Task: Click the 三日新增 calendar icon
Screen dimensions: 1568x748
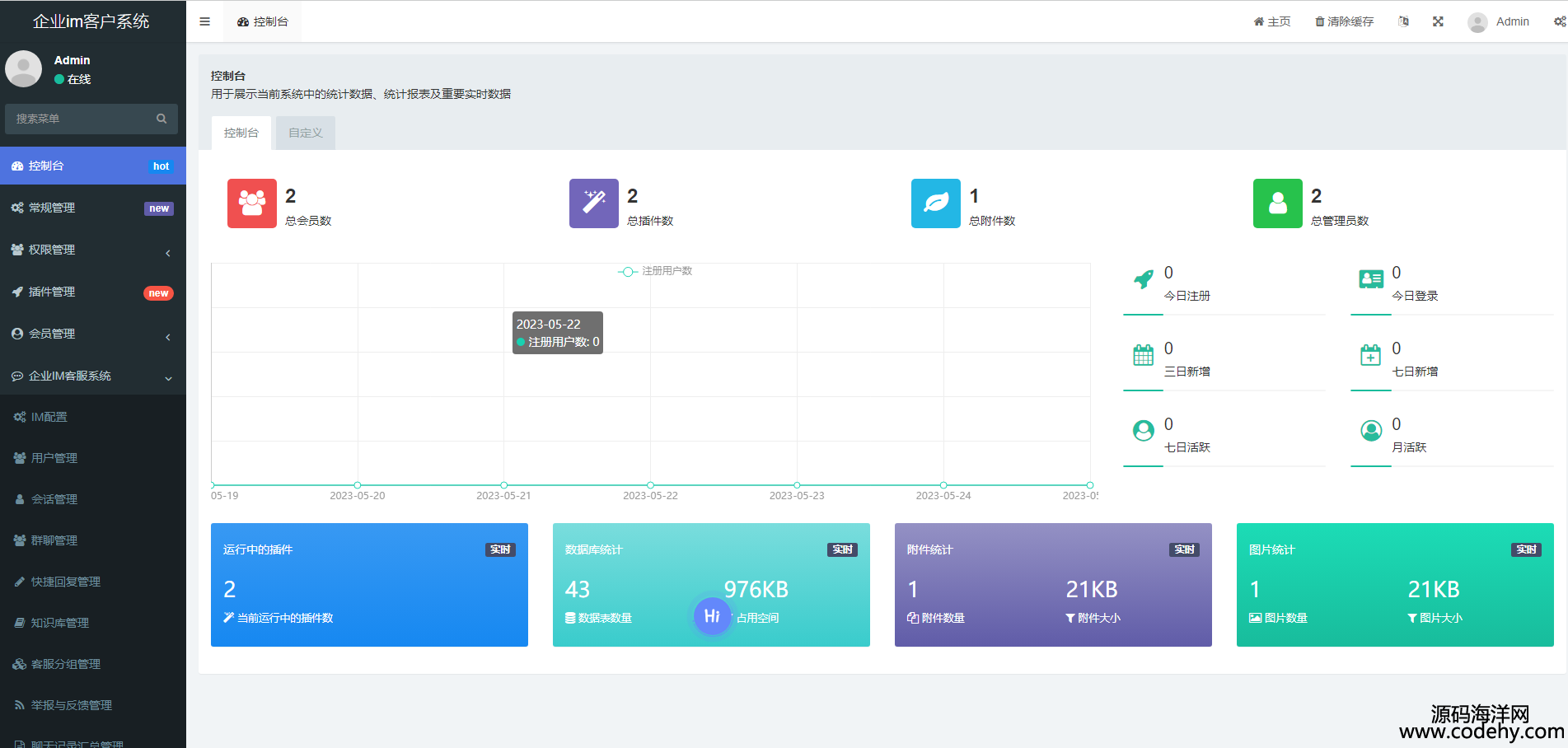Action: 1144,355
